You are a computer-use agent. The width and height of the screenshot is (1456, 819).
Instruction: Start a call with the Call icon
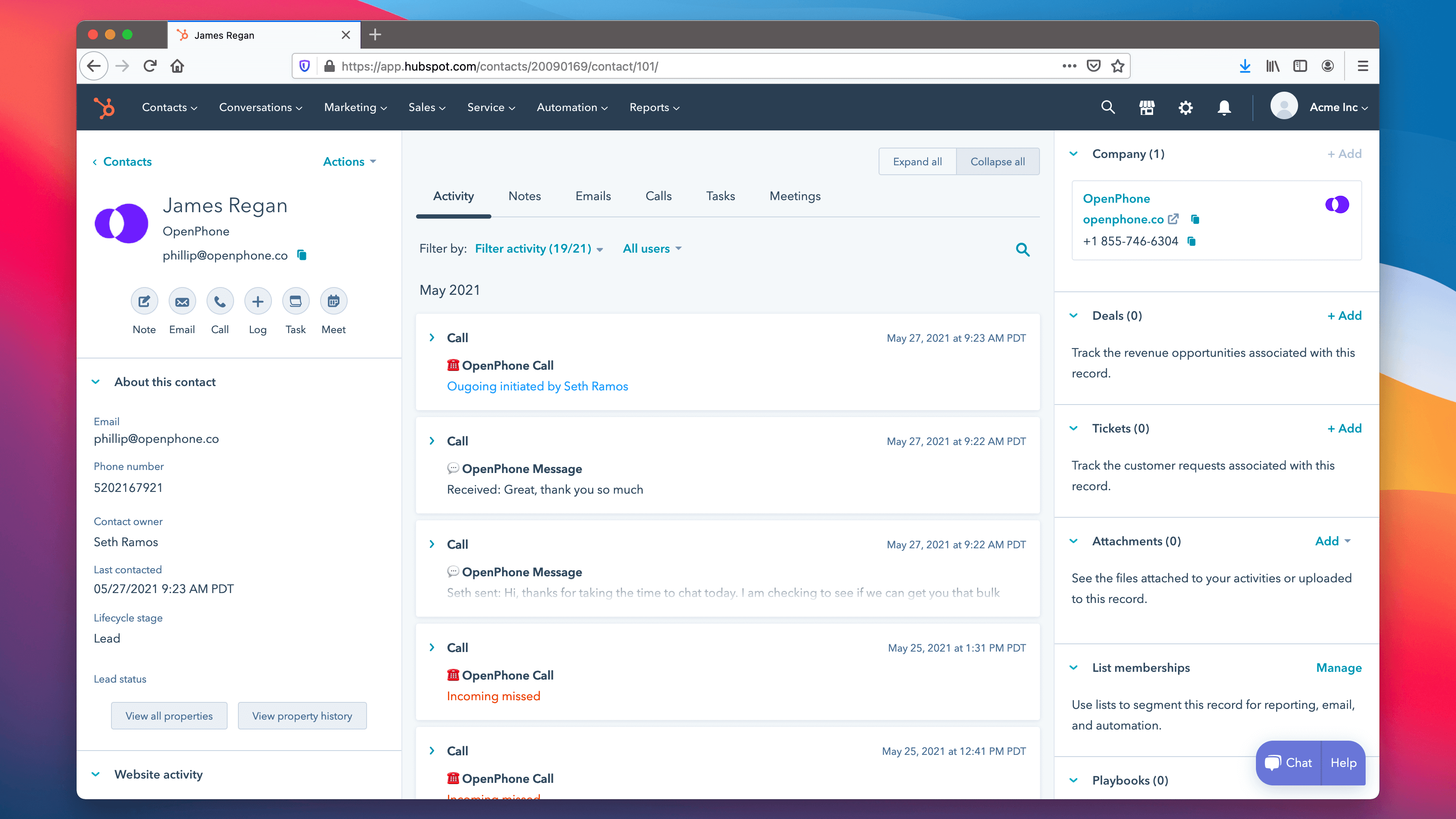point(220,301)
